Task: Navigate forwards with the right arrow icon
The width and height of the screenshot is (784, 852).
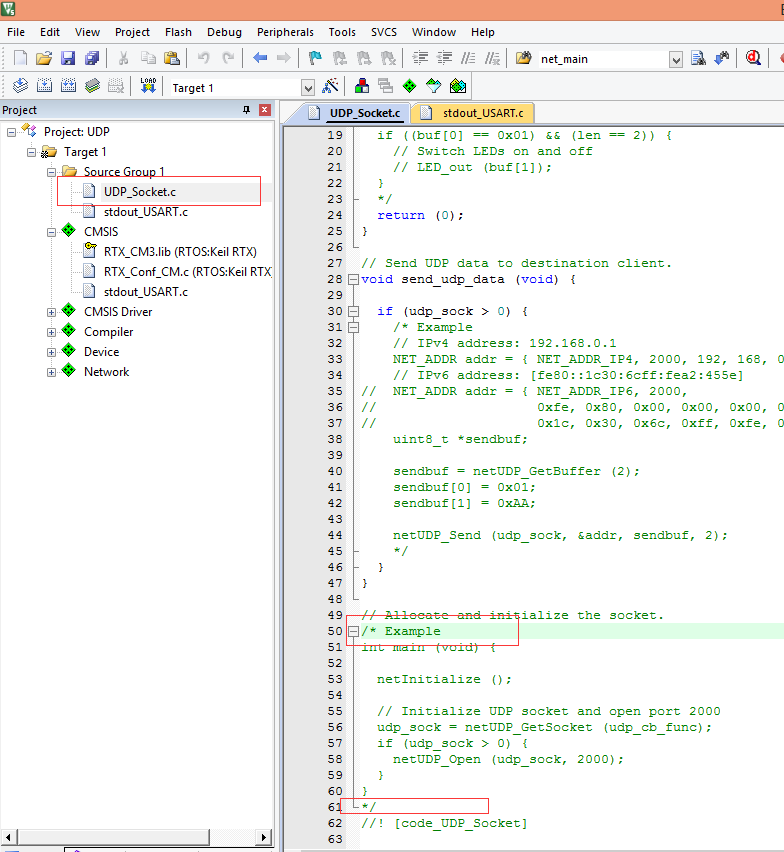Action: point(284,58)
